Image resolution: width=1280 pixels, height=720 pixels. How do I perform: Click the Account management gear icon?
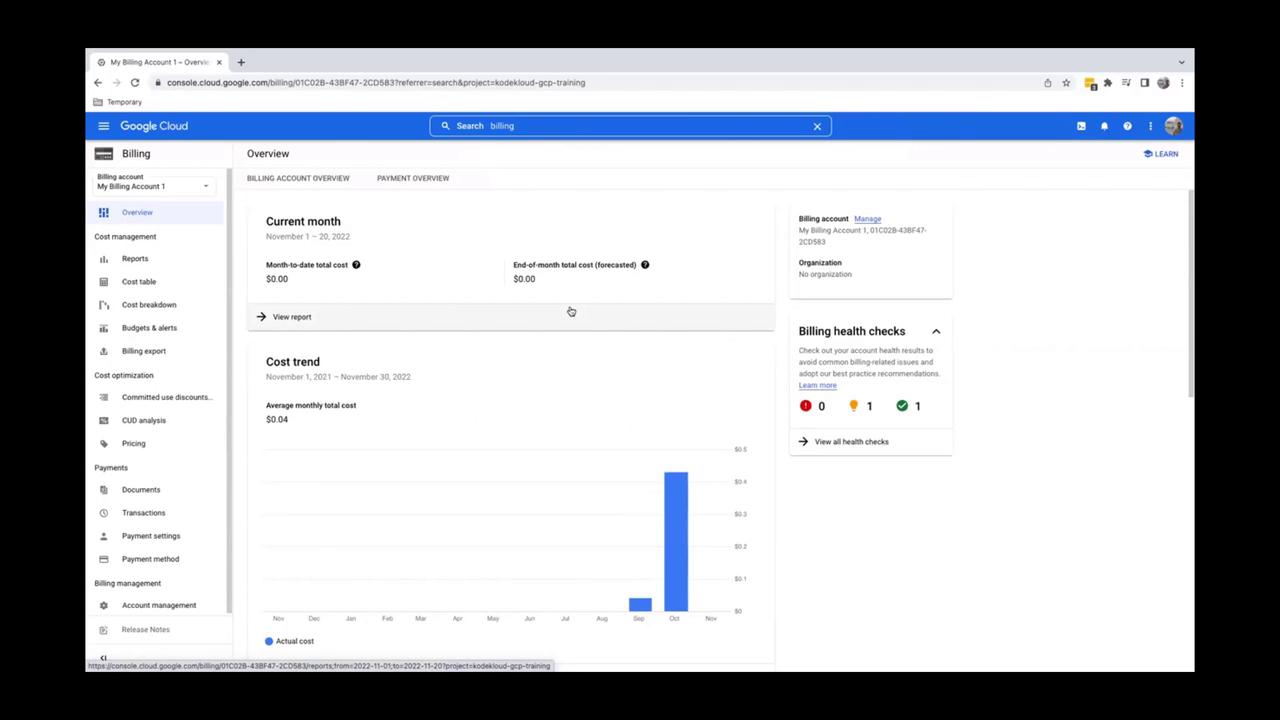pyautogui.click(x=104, y=605)
